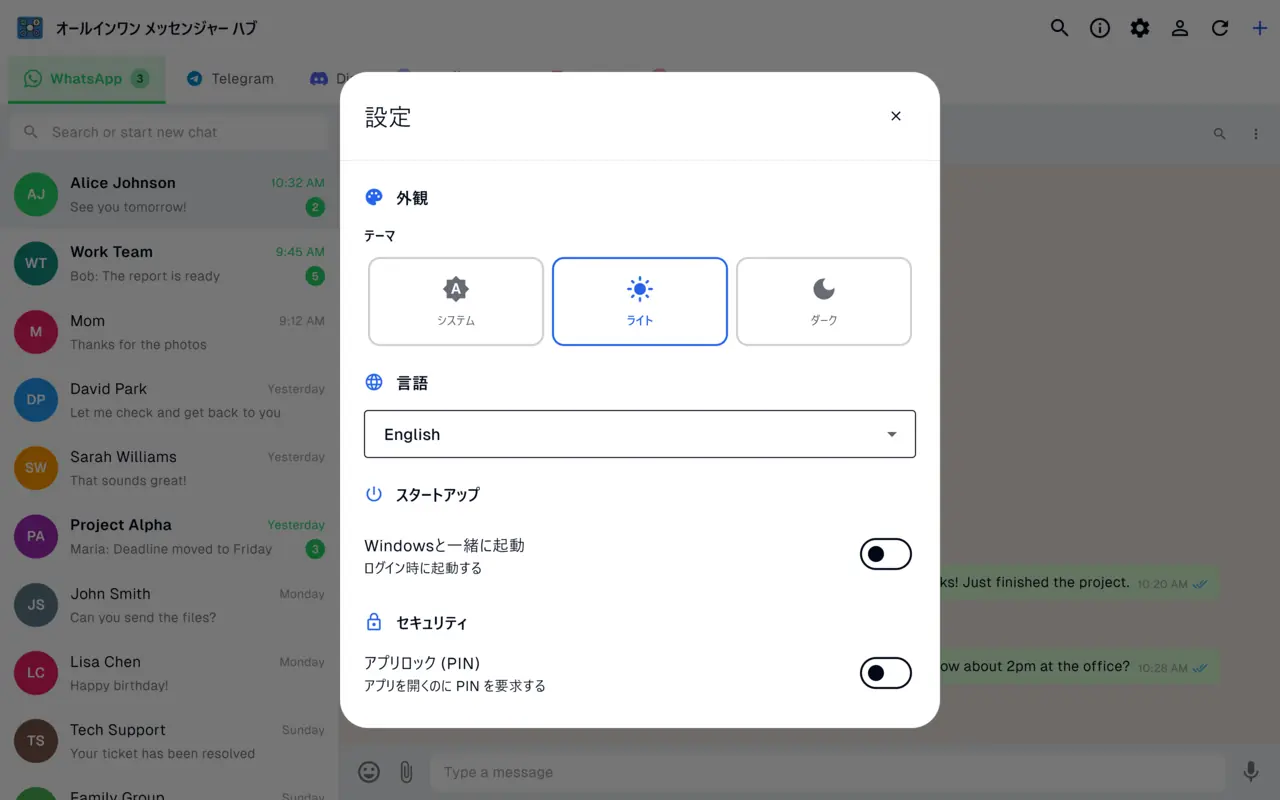Open emoji picker smiley icon
Screen dimensions: 1280x800
[369, 772]
